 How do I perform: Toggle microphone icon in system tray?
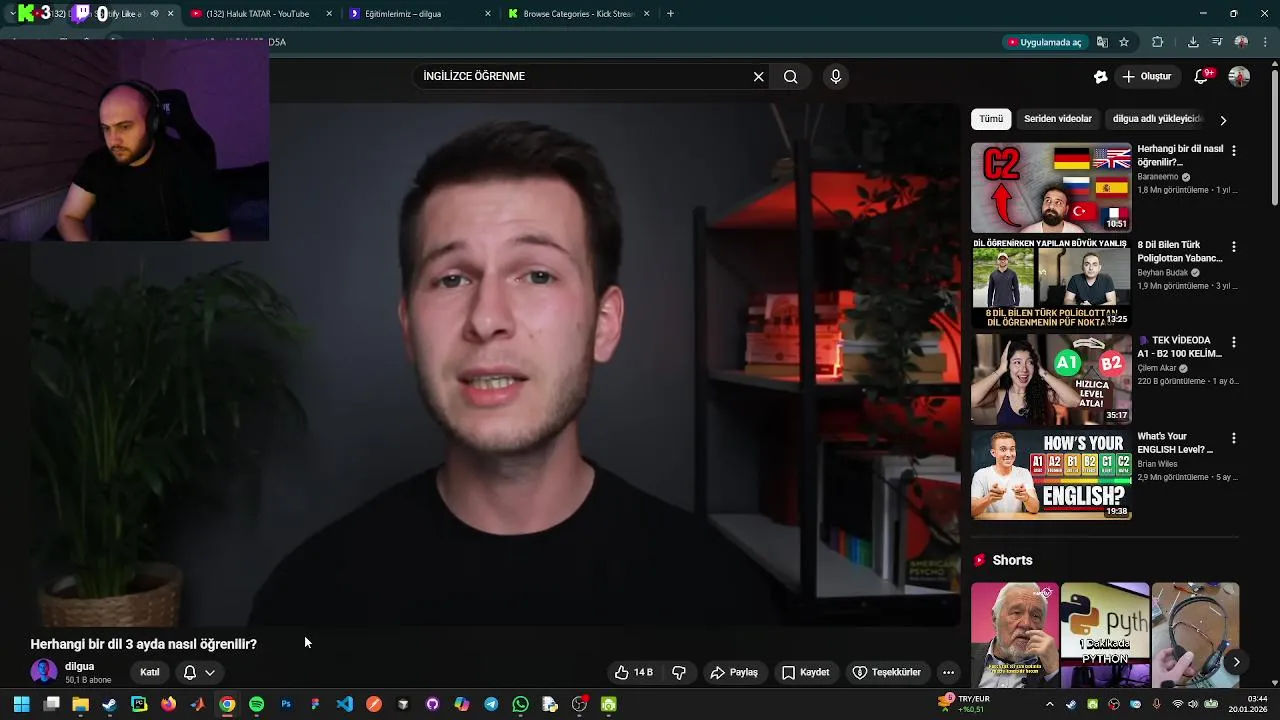[1157, 705]
